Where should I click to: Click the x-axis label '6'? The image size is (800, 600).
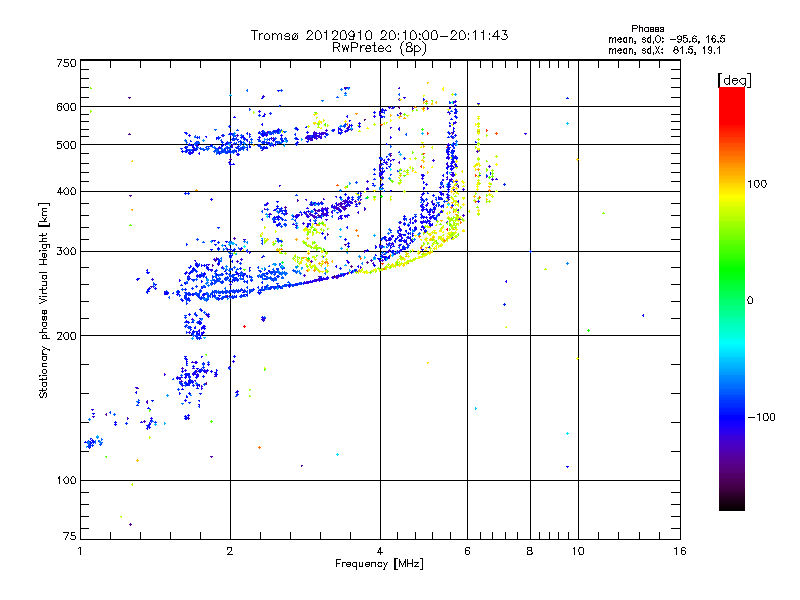click(467, 551)
